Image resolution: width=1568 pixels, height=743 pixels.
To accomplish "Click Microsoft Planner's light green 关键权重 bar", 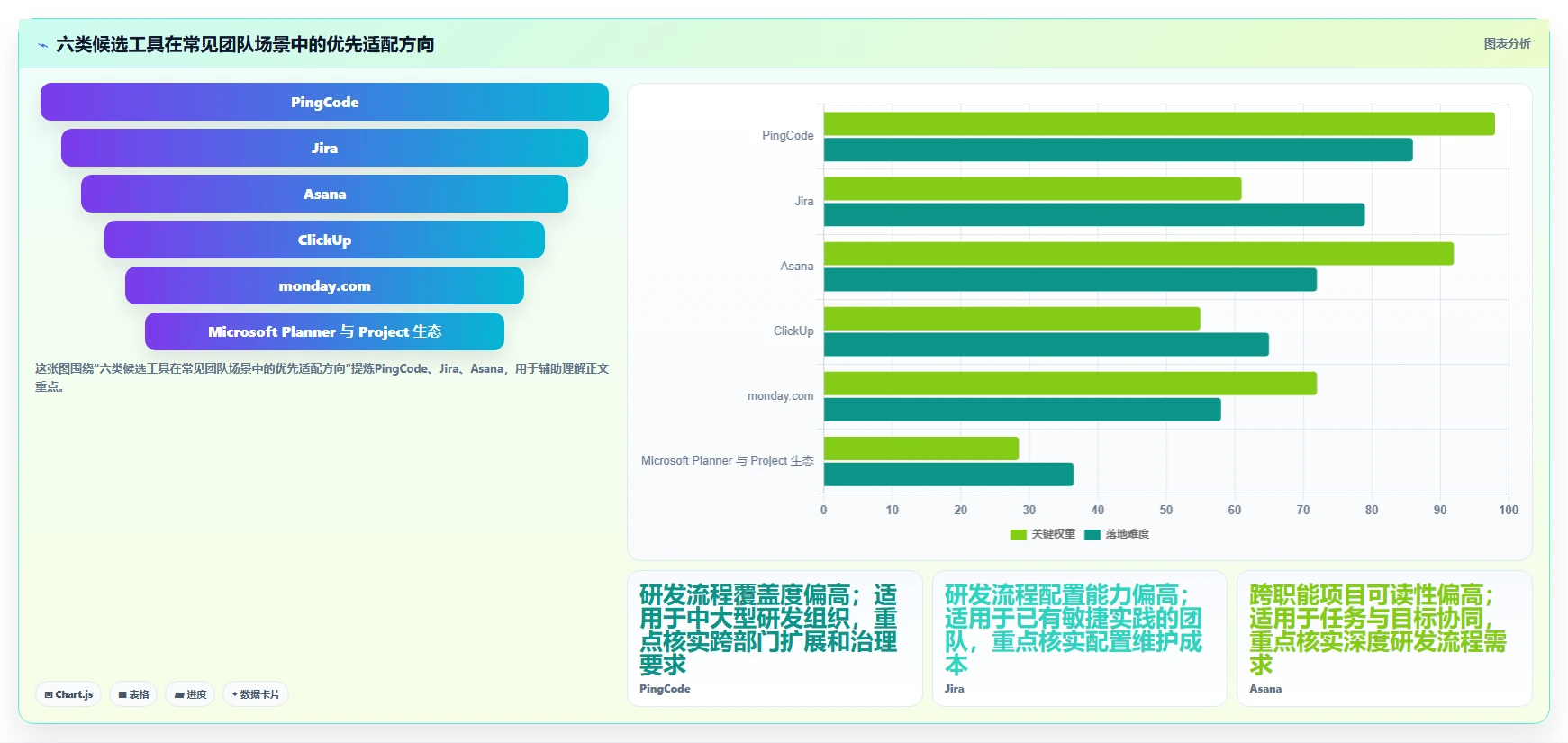I will click(920, 449).
